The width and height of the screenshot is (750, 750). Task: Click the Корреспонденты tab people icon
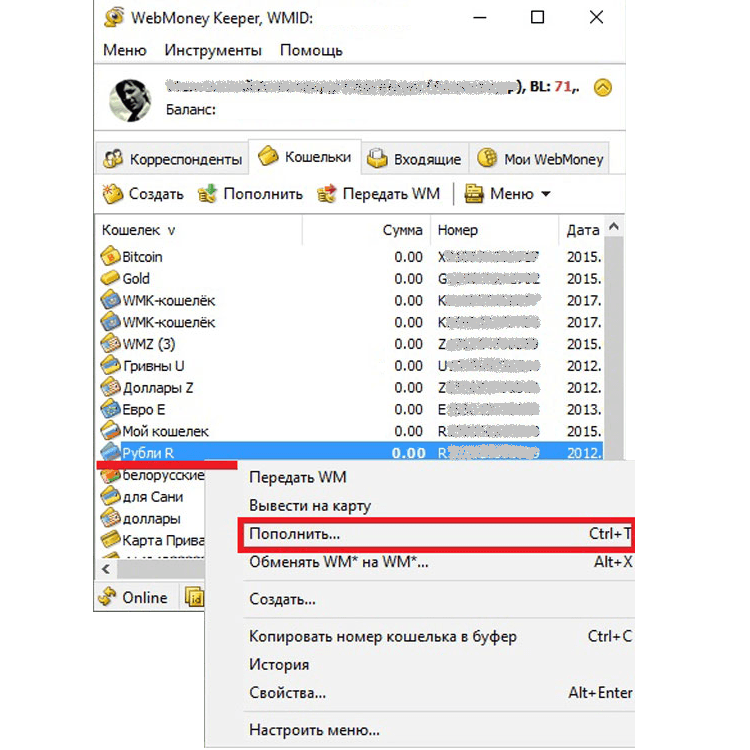[113, 159]
